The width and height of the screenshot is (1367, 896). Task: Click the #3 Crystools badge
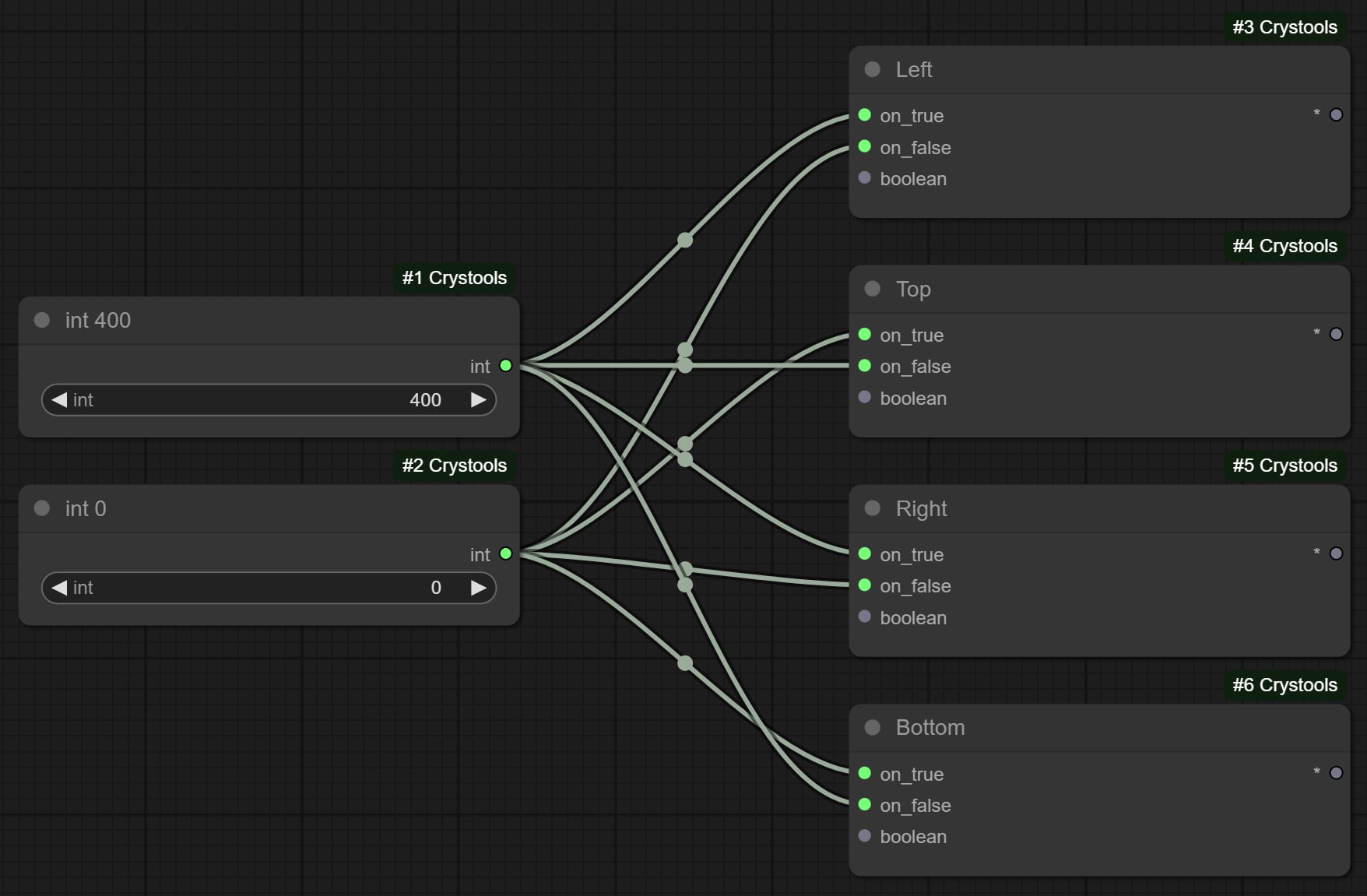[x=1285, y=27]
